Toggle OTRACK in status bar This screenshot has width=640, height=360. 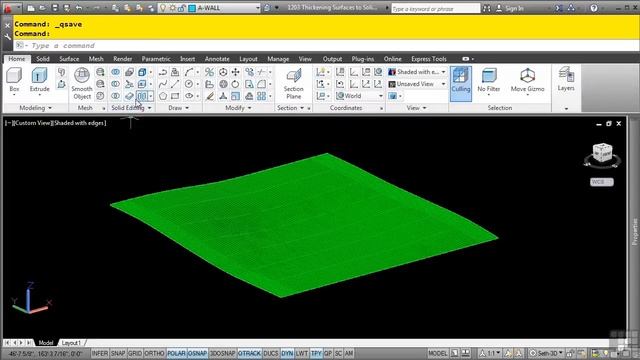pos(249,353)
